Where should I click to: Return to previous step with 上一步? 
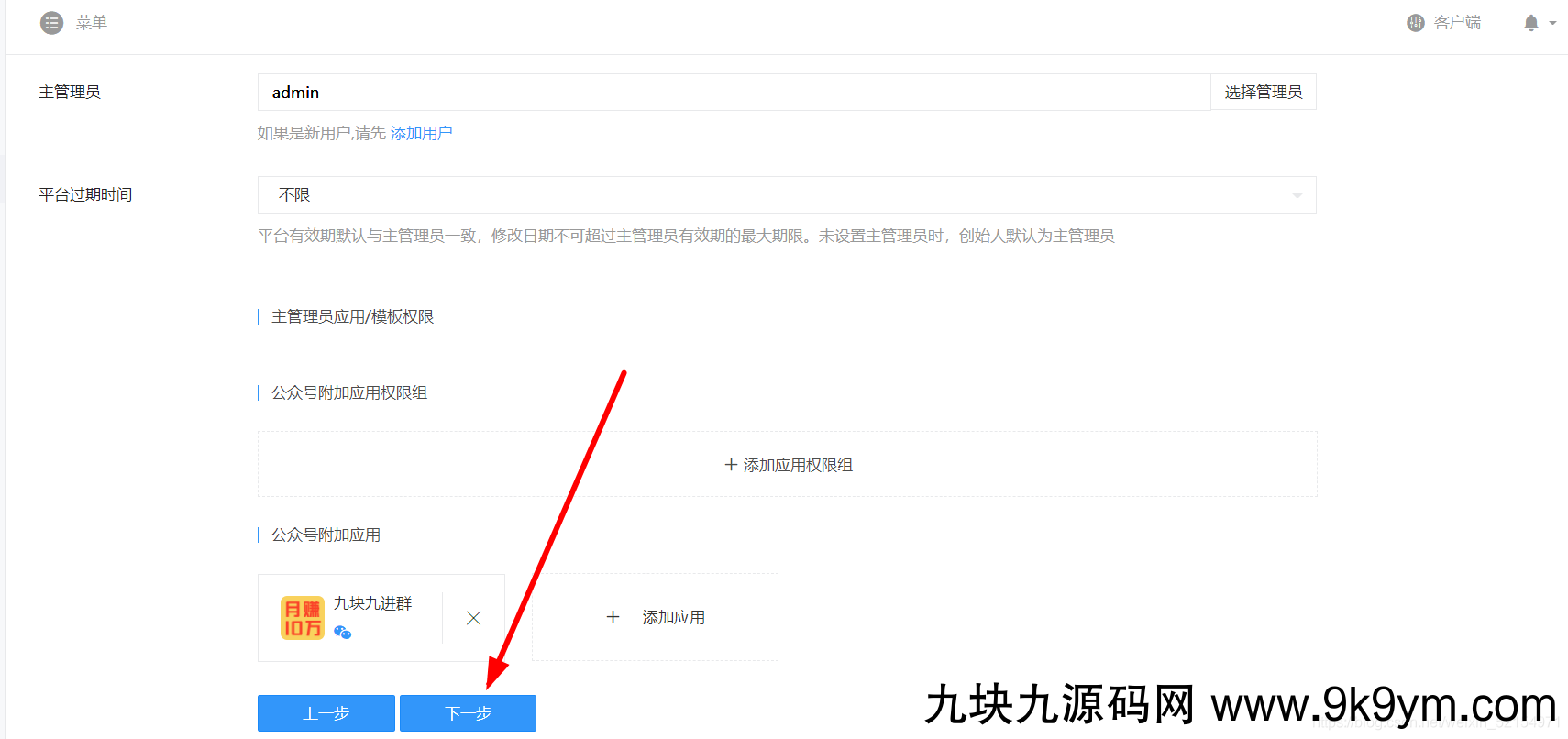326,713
